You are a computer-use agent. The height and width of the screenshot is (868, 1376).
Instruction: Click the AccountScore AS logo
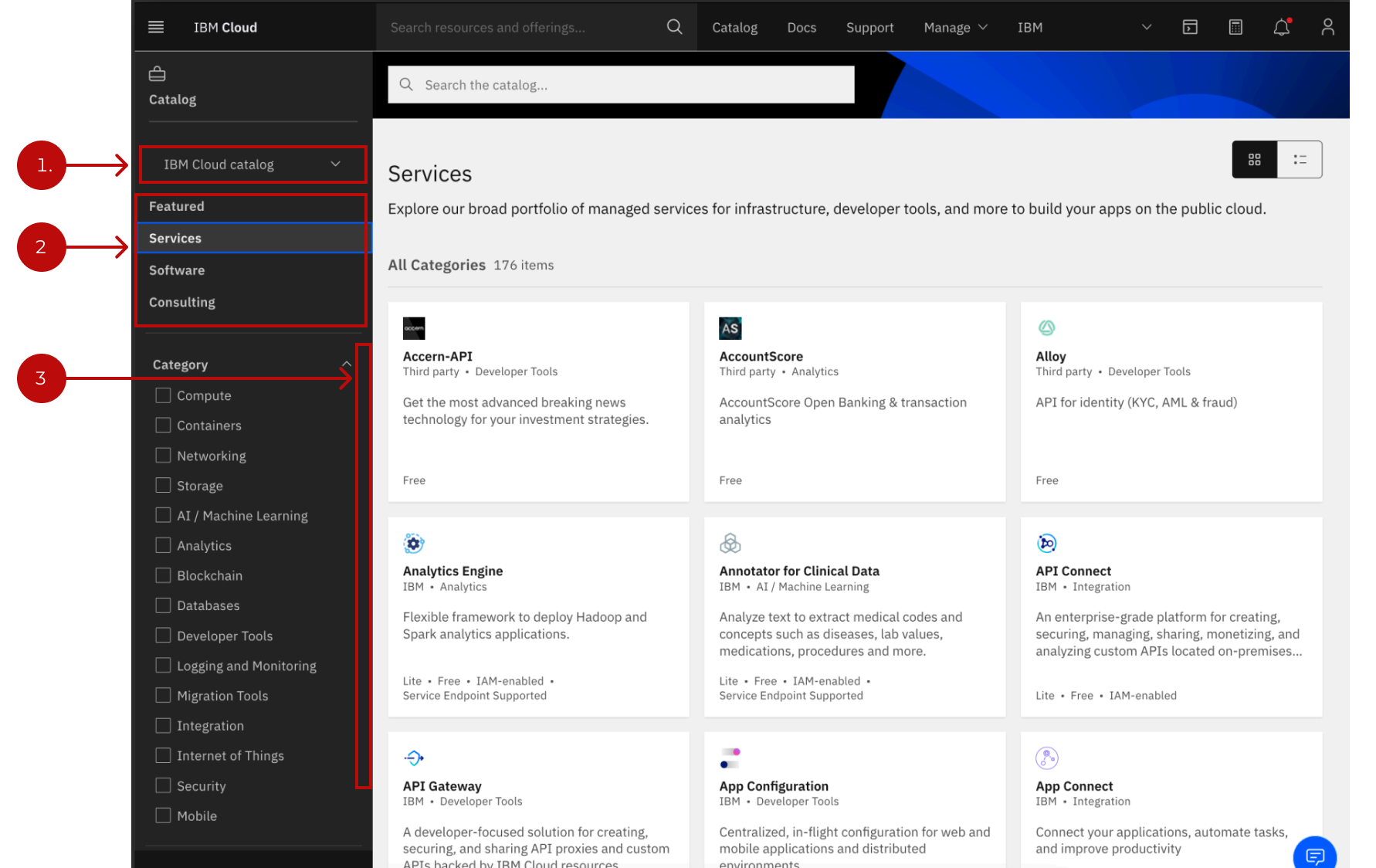click(x=730, y=328)
